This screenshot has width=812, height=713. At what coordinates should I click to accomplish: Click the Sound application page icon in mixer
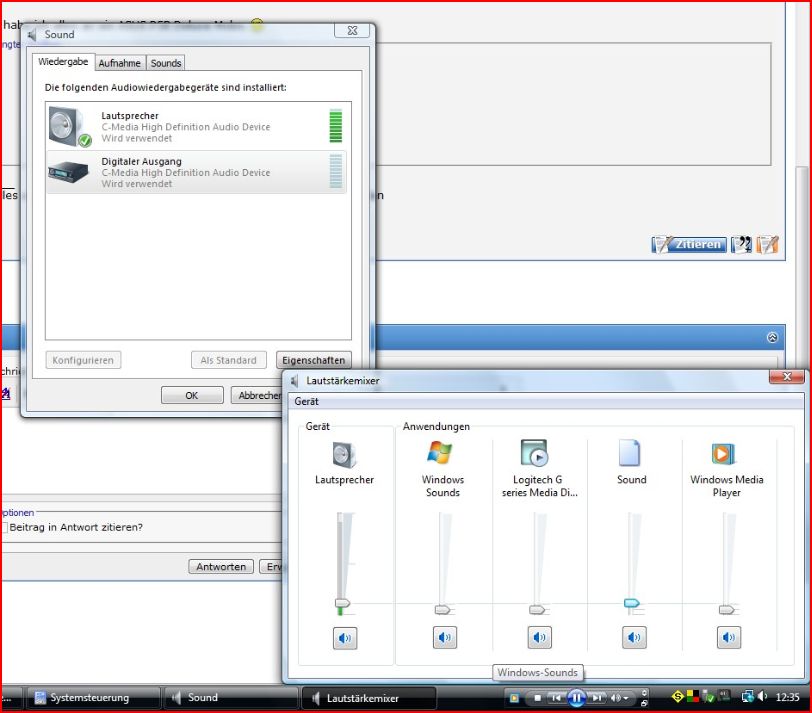coord(630,453)
